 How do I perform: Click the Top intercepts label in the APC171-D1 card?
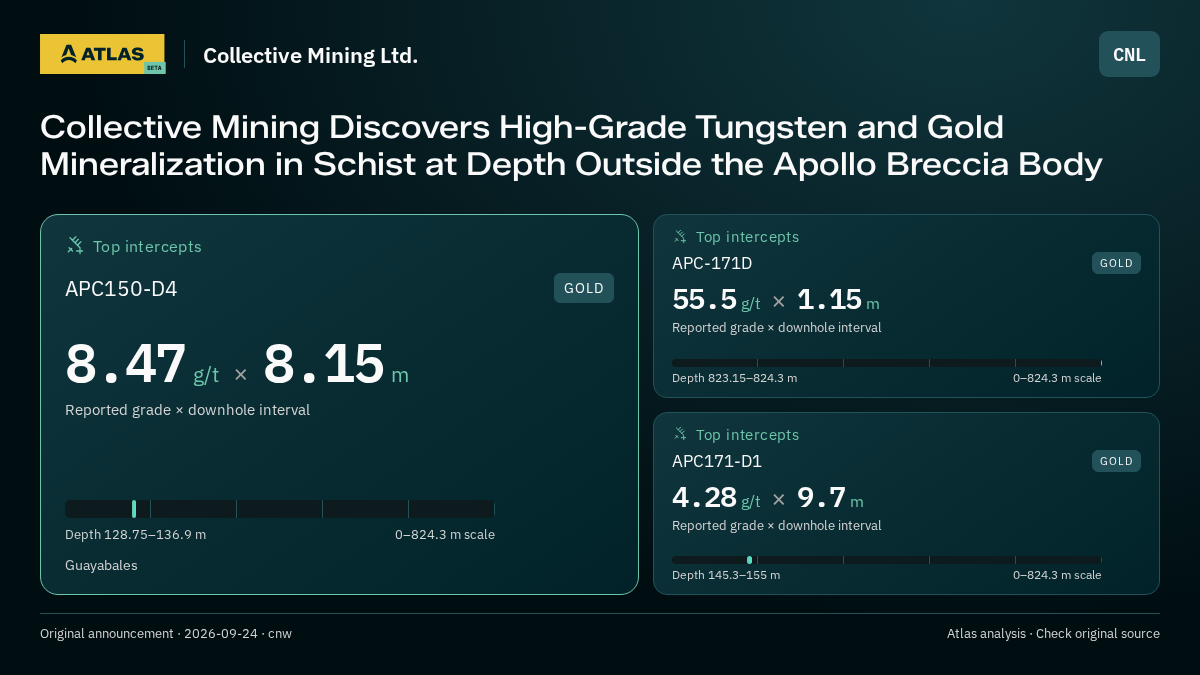pyautogui.click(x=747, y=435)
